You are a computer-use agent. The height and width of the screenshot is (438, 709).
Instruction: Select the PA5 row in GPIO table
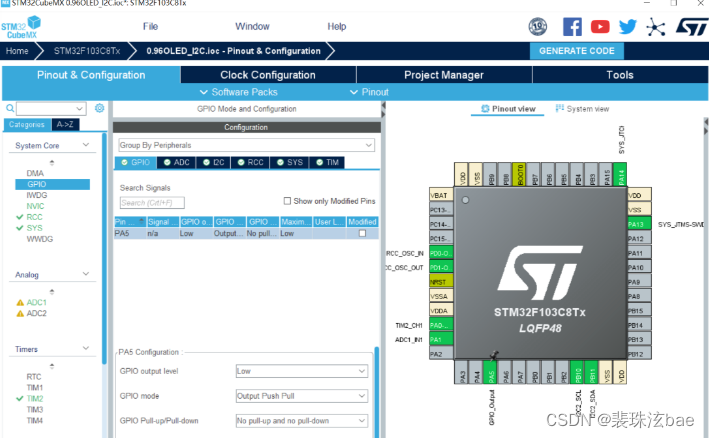[246, 233]
